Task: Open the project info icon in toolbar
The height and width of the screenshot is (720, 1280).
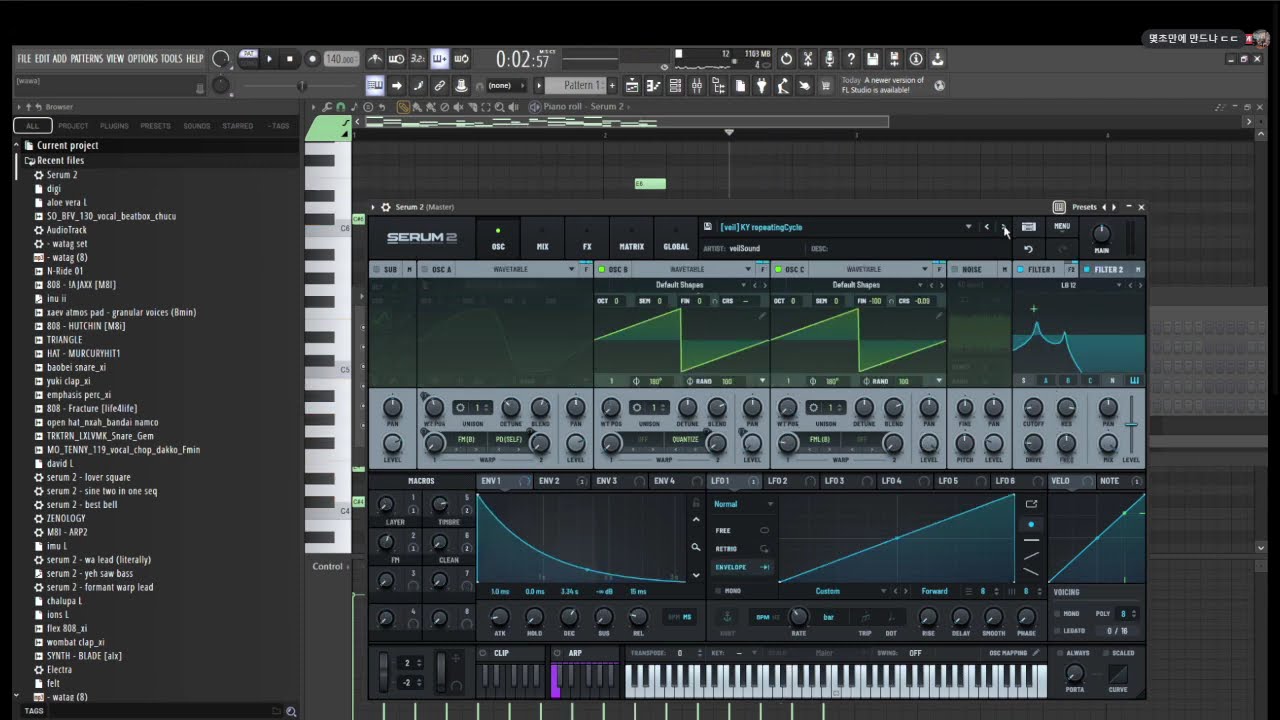Action: coord(915,59)
